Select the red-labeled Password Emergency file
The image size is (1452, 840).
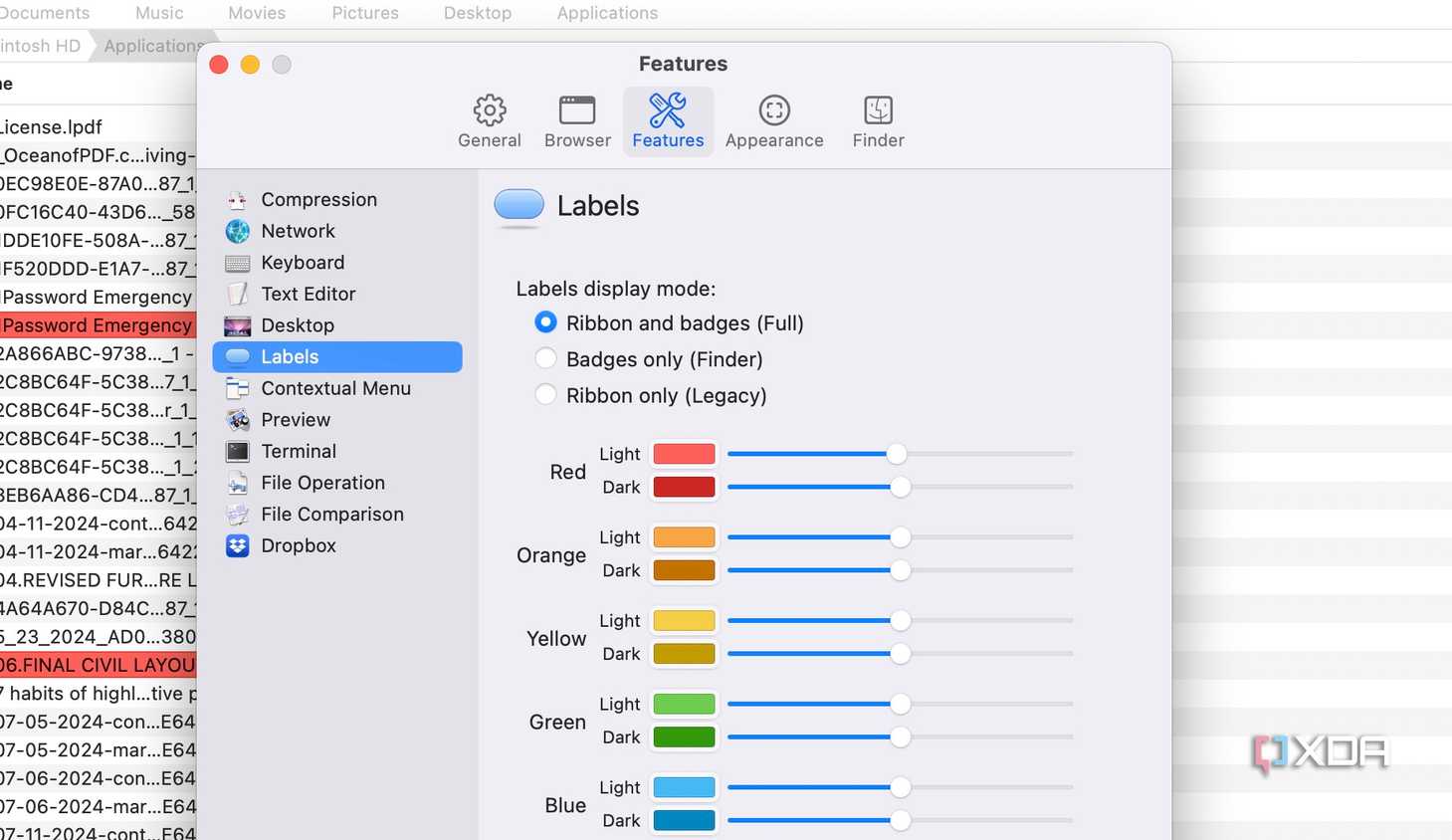coord(99,325)
